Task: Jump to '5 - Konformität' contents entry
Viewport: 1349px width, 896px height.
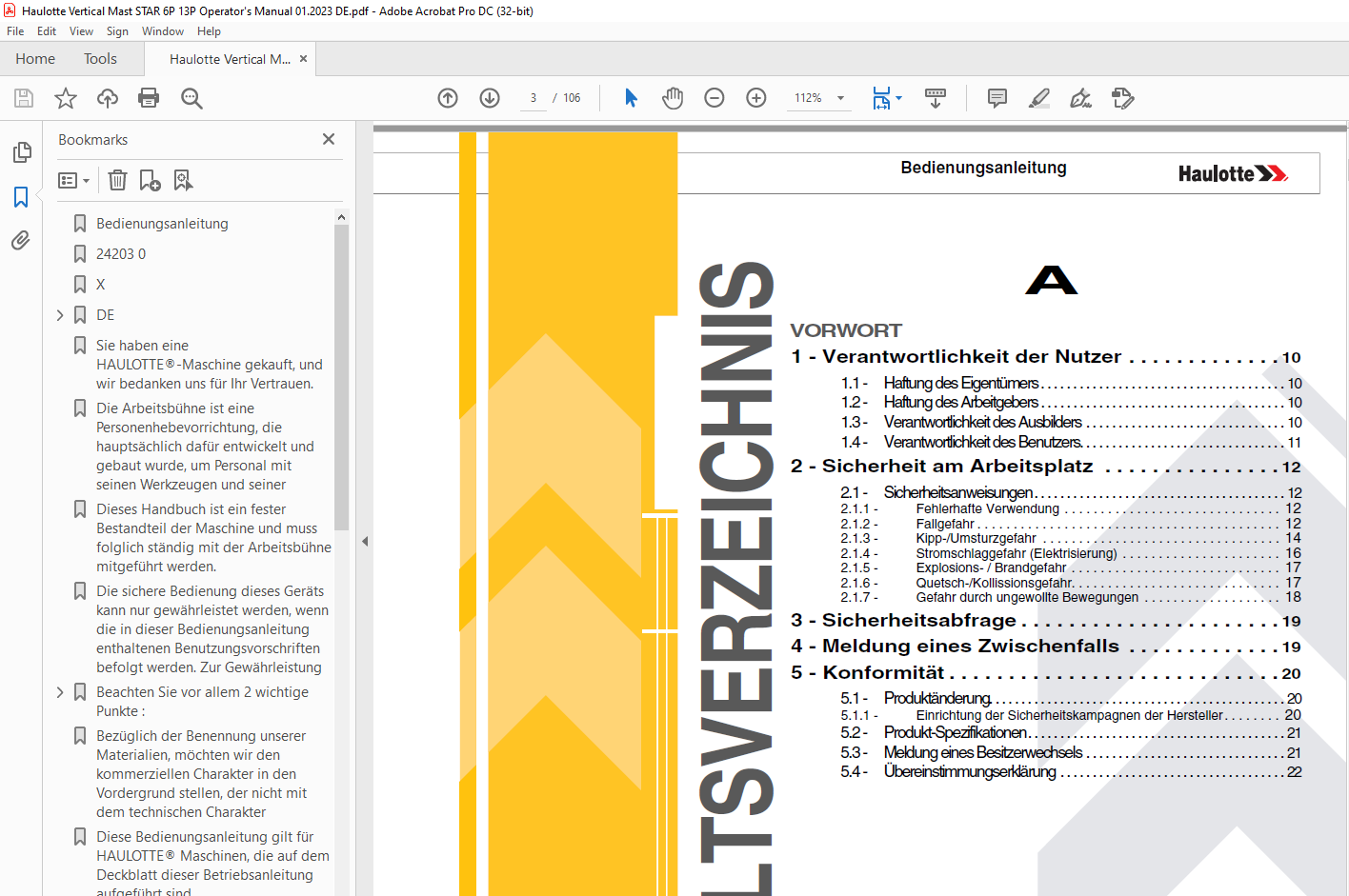Action: pos(1046,673)
